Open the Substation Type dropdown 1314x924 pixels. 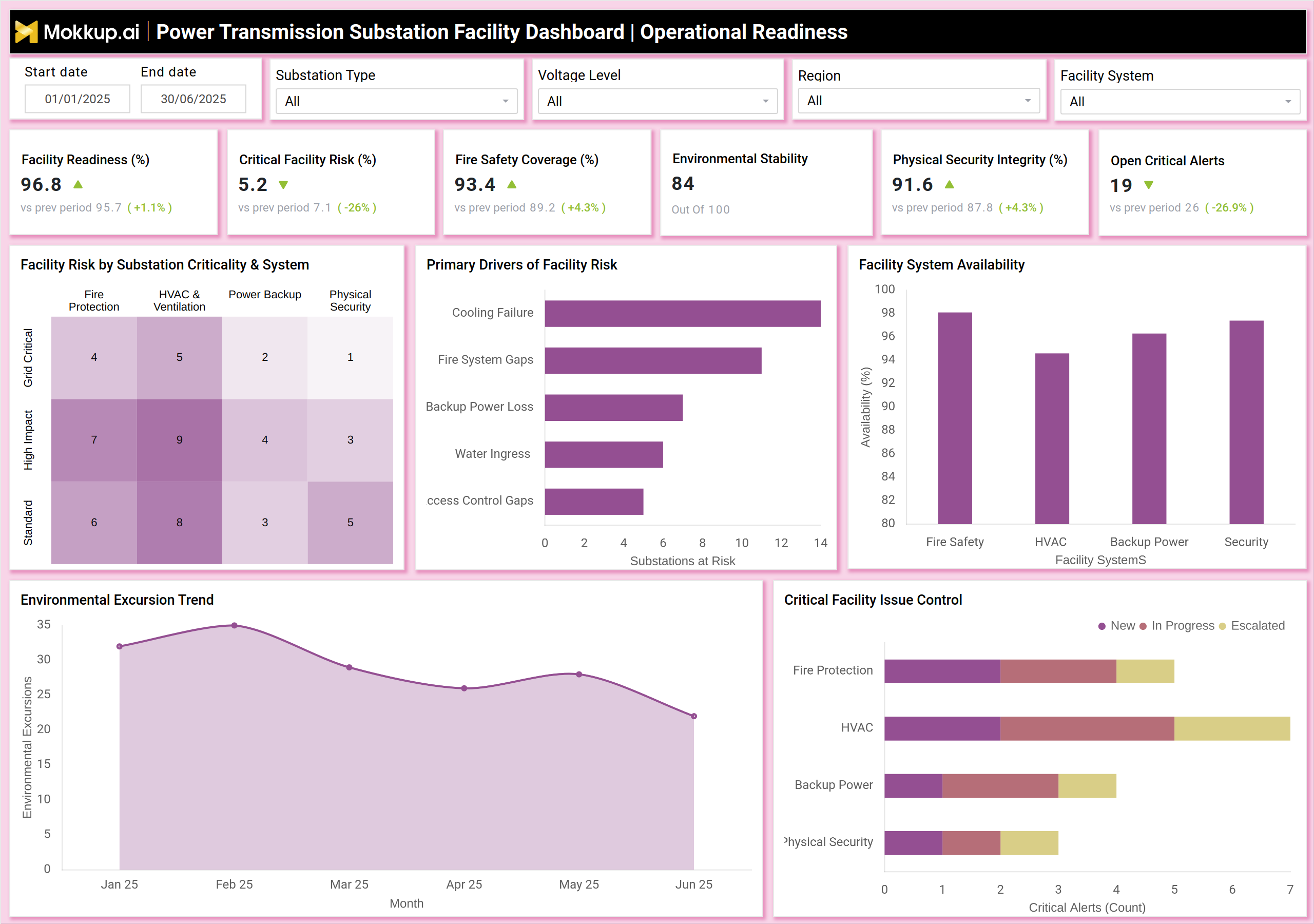397,101
